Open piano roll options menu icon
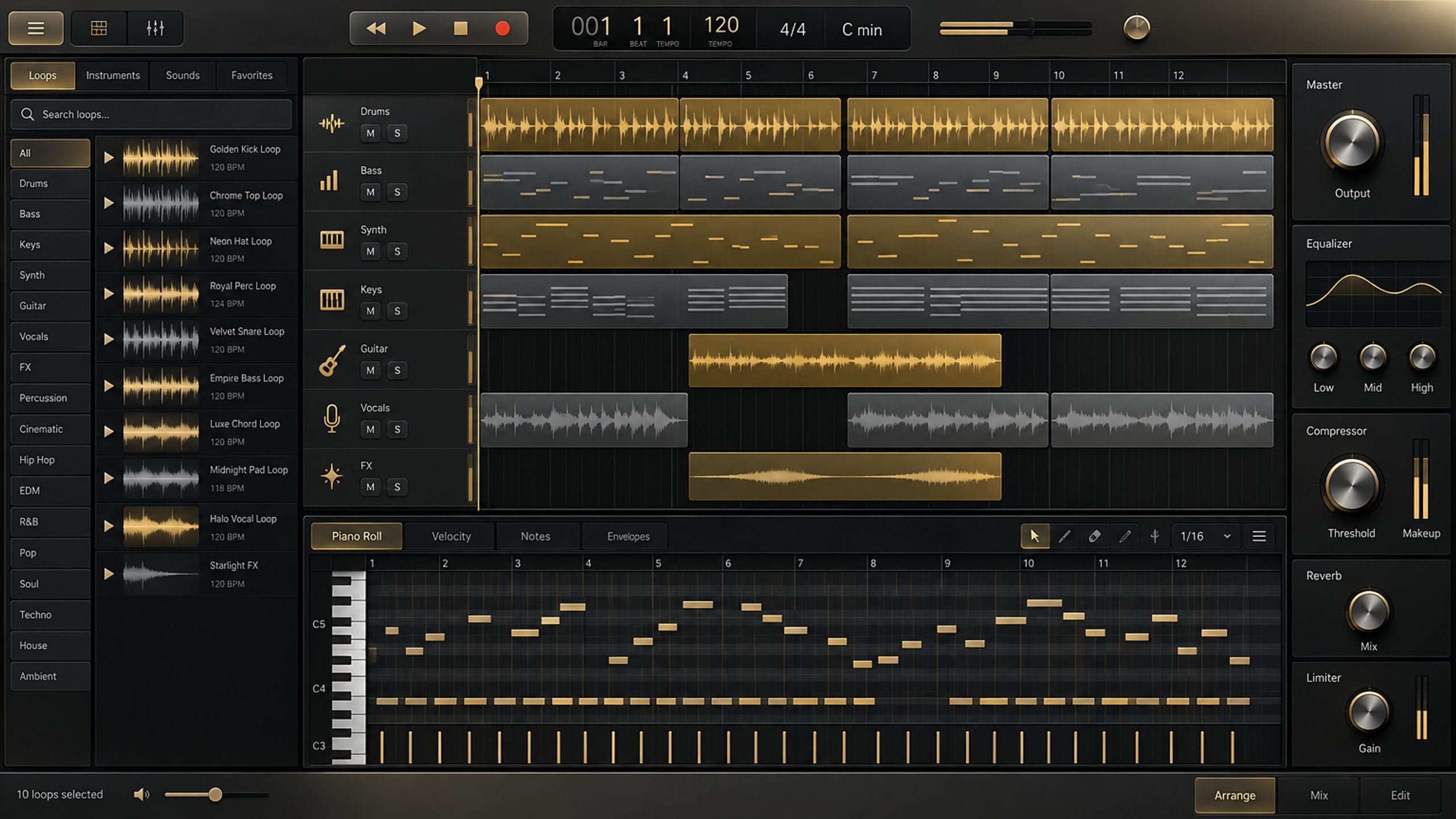The image size is (1456, 819). pos(1259,536)
